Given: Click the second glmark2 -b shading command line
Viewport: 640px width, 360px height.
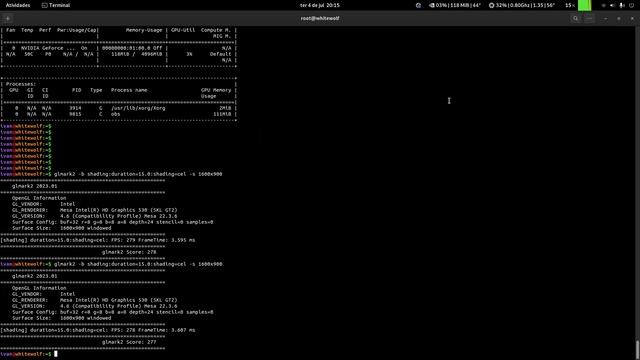Looking at the screenshot, I should pos(138,264).
